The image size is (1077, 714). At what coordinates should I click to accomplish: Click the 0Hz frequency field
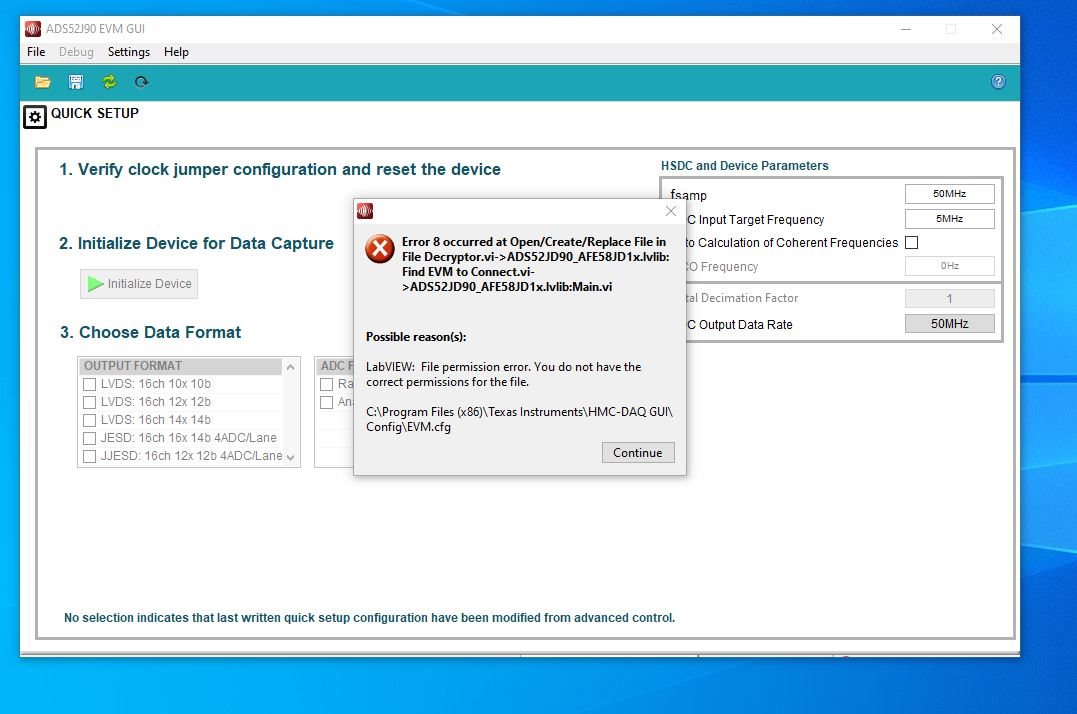[x=949, y=266]
